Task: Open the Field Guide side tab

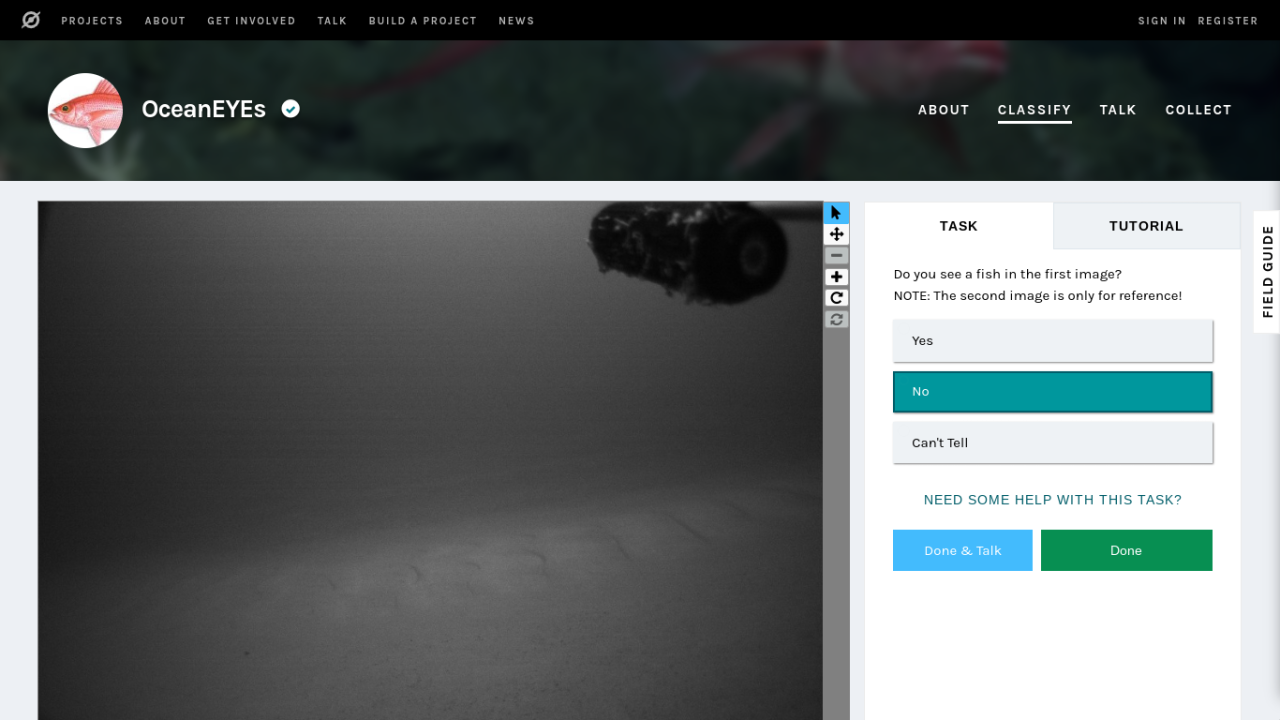Action: click(x=1267, y=272)
